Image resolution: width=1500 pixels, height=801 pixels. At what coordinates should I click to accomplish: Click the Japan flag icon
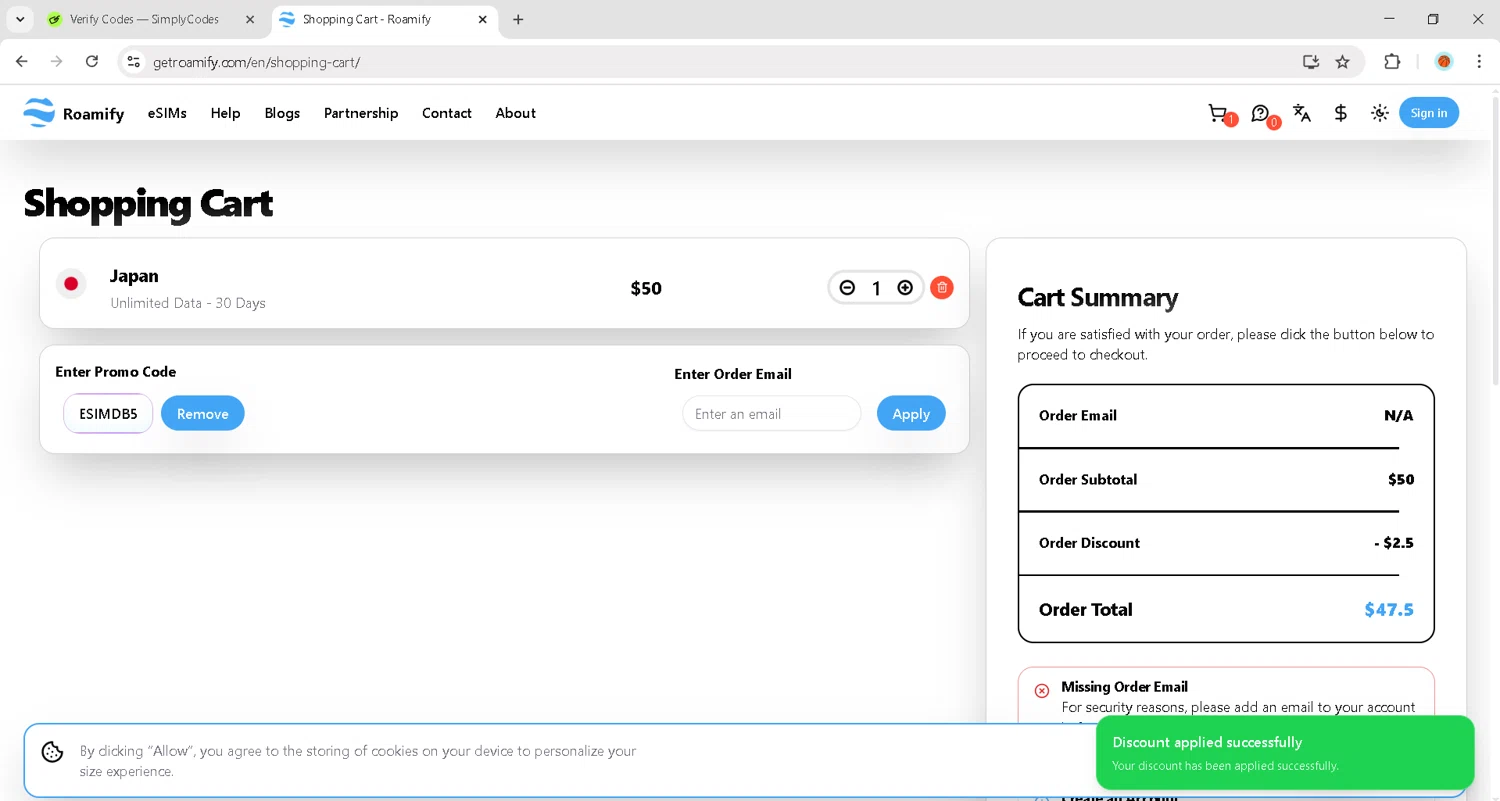point(71,284)
